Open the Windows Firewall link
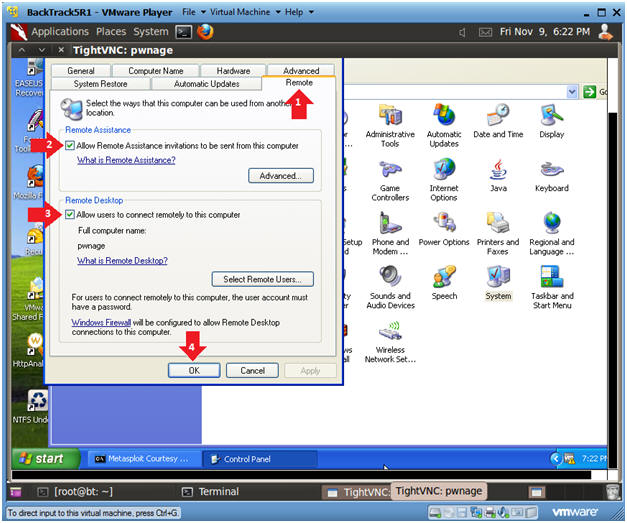The image size is (627, 523). [101, 322]
